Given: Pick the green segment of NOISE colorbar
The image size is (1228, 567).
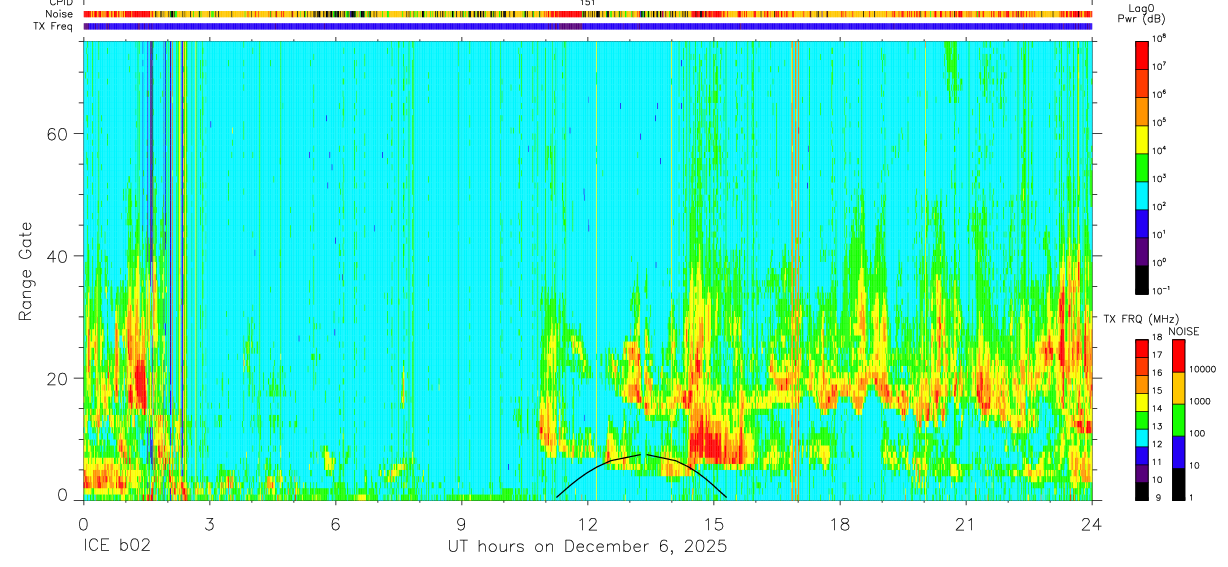Looking at the screenshot, I should click(1179, 420).
